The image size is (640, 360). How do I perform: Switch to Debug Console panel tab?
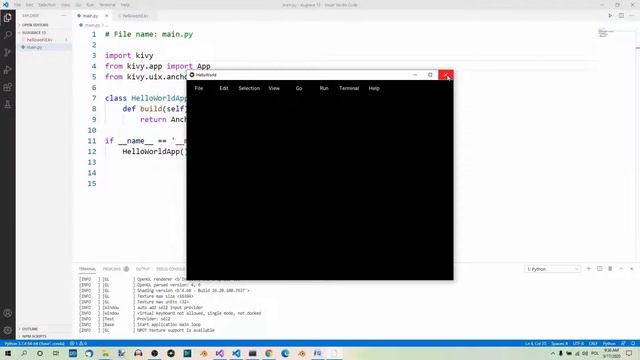(x=170, y=269)
